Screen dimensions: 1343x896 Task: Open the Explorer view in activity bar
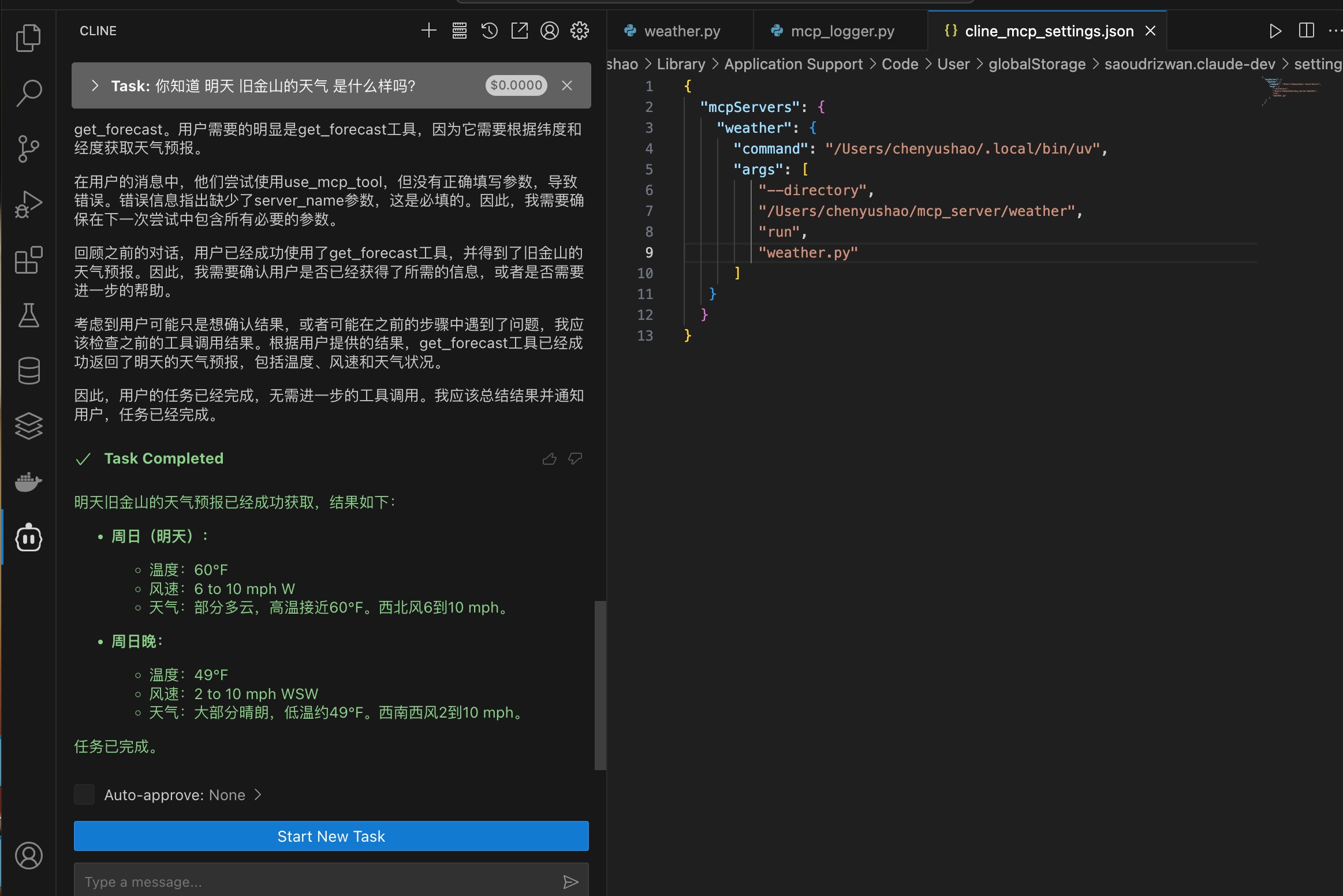point(28,38)
